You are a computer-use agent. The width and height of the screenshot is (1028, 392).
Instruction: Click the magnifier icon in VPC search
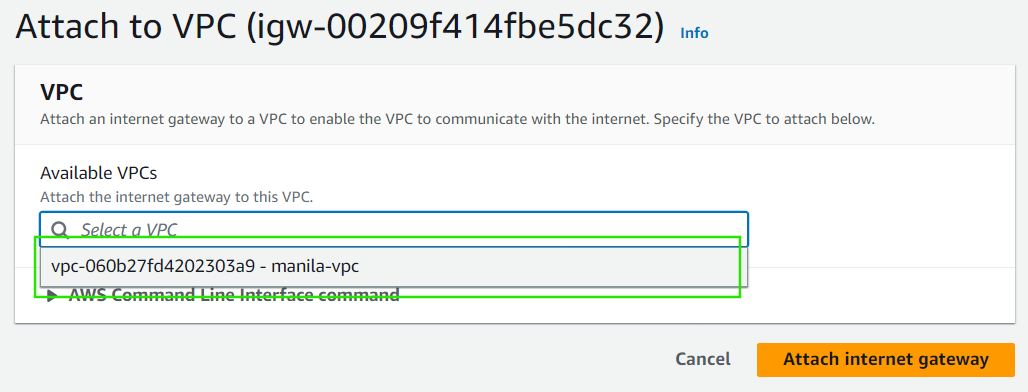60,229
